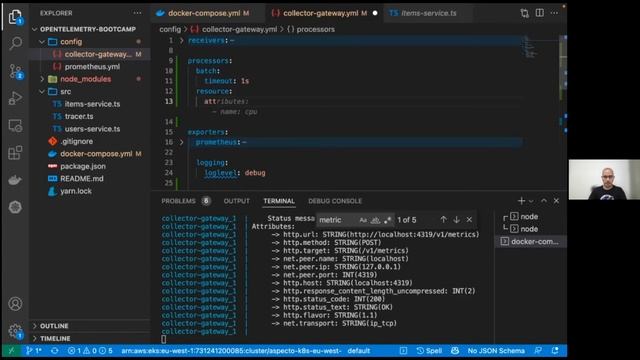640x360 pixels.
Task: Click the compare changes icon in editor toolbar
Action: click(524, 13)
